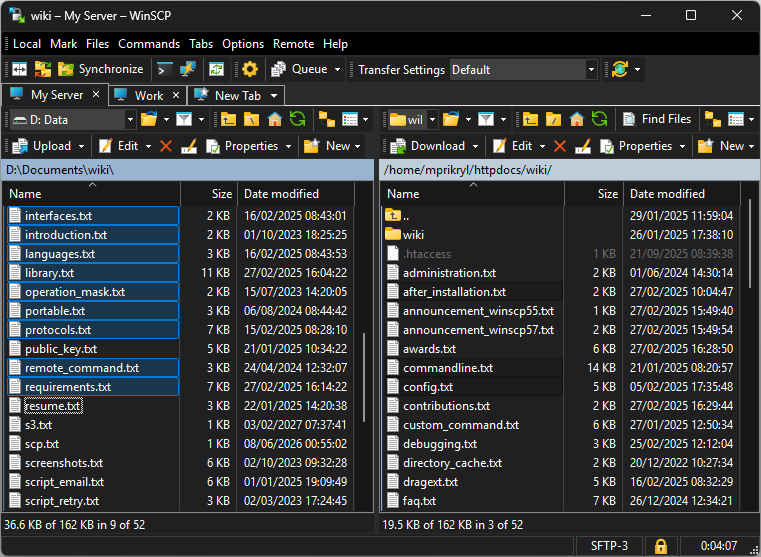
Task: Open the Commands menu
Action: [x=148, y=44]
